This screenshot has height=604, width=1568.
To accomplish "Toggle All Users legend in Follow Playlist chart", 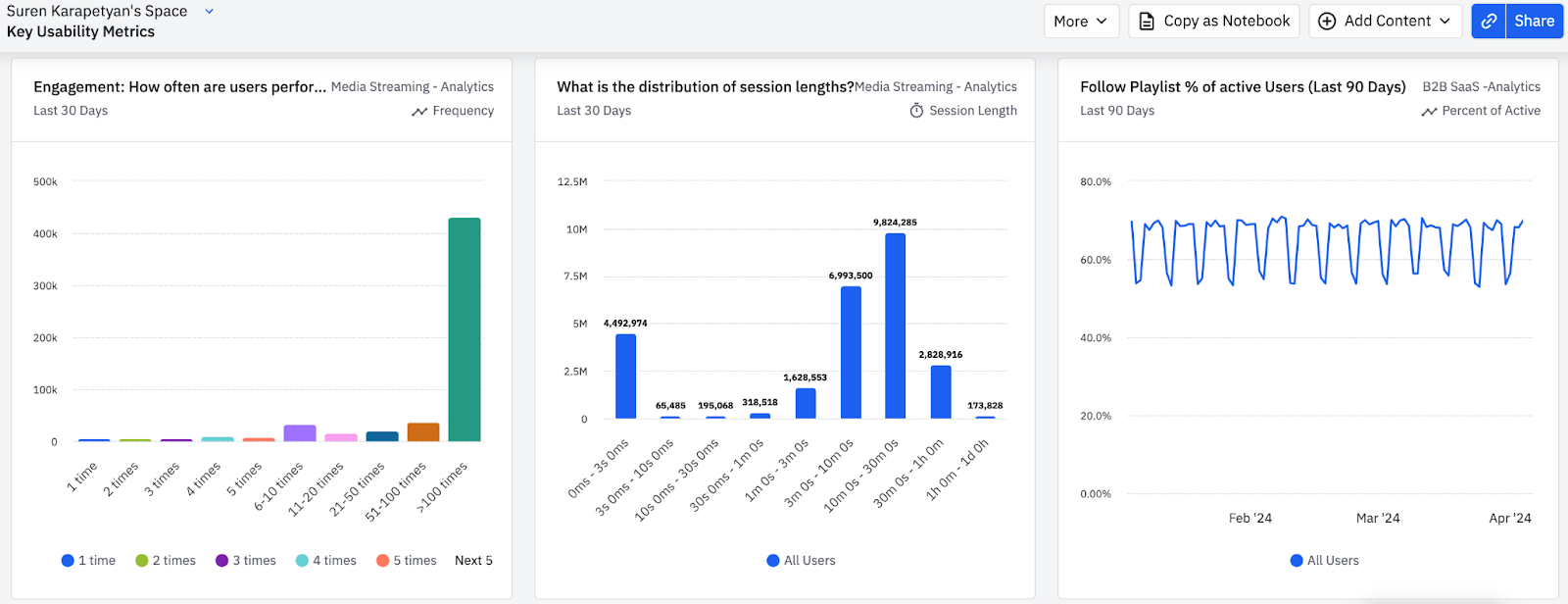I will 1324,561.
